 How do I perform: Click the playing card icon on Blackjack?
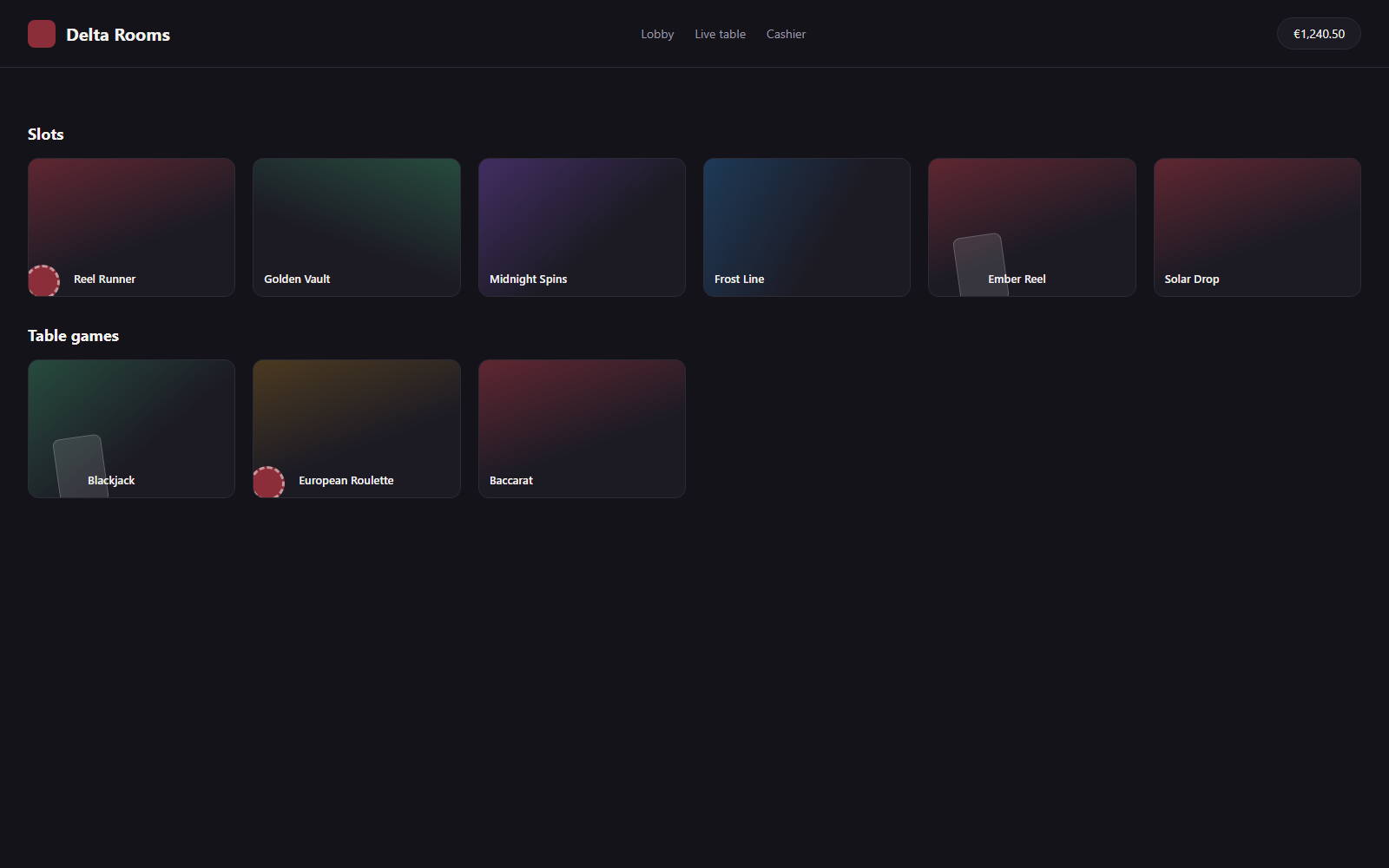pos(81,466)
